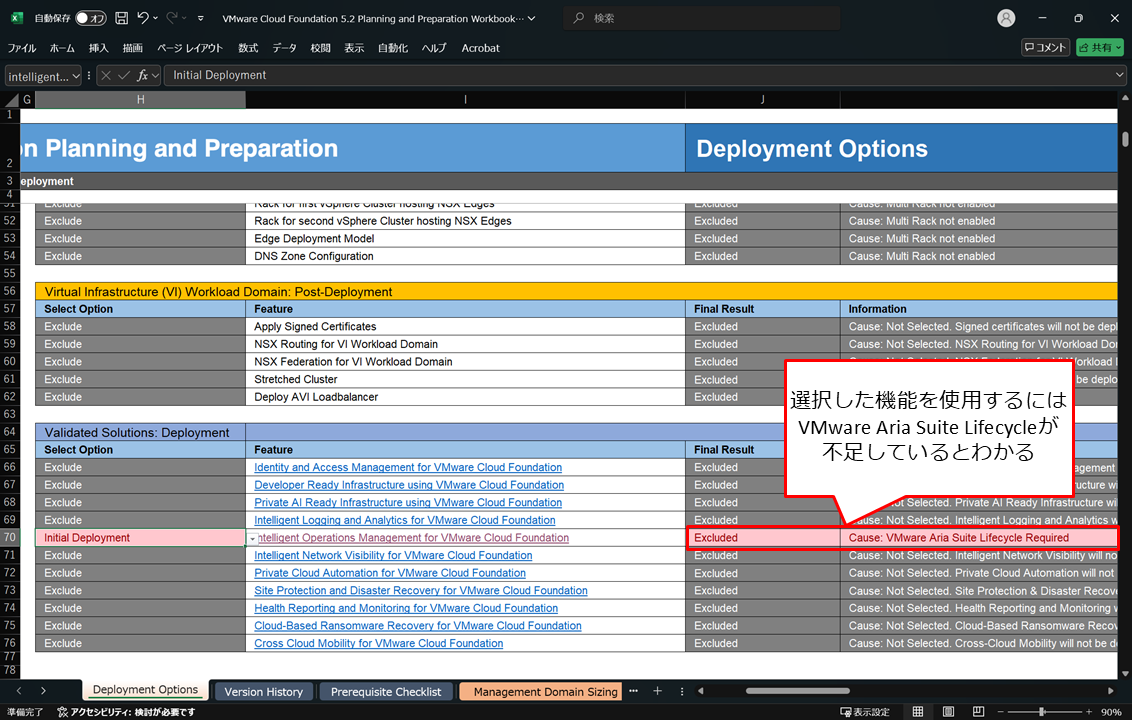
Task: Undo the last action
Action: (143, 18)
